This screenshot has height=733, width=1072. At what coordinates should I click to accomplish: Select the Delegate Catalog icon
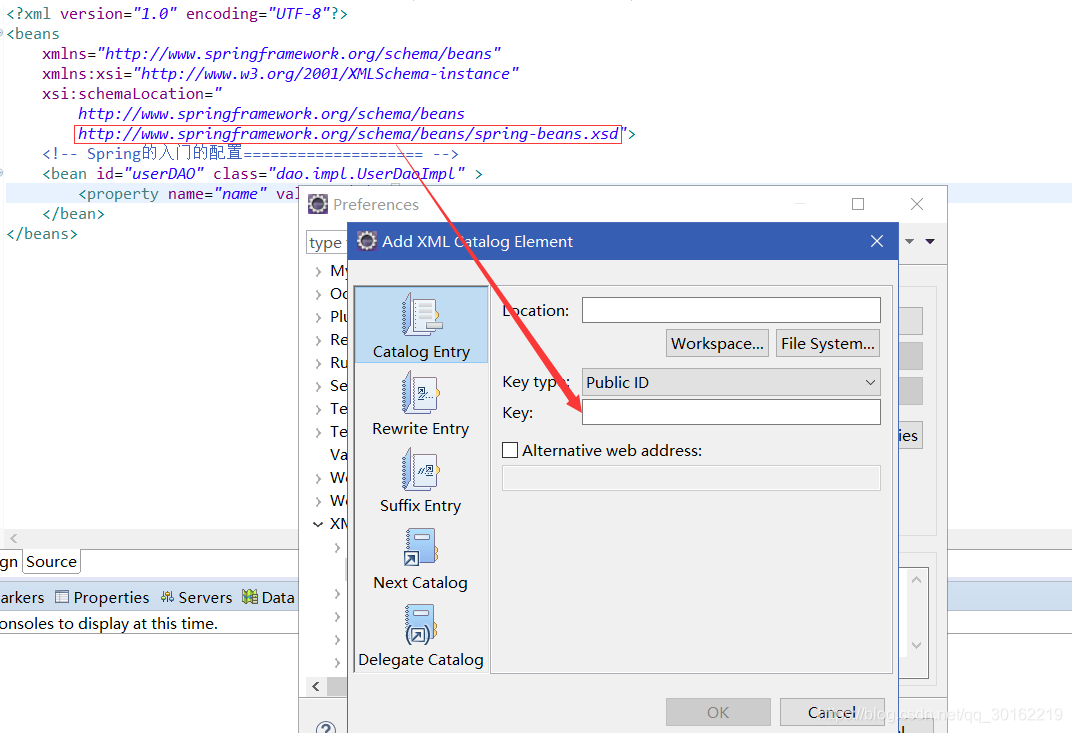click(x=421, y=624)
